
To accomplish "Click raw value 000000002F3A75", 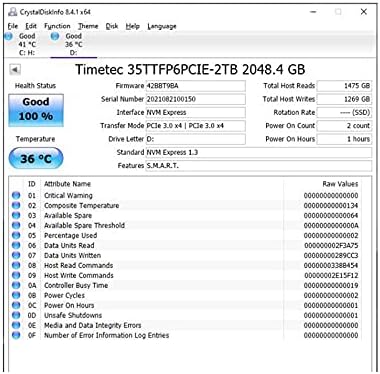I will (x=331, y=246).
